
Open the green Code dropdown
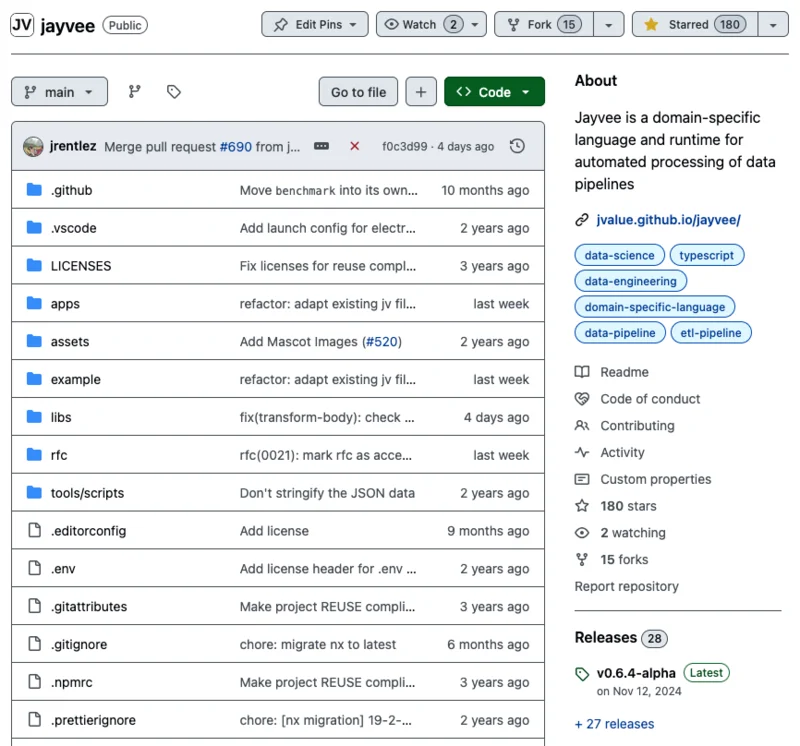pos(494,91)
